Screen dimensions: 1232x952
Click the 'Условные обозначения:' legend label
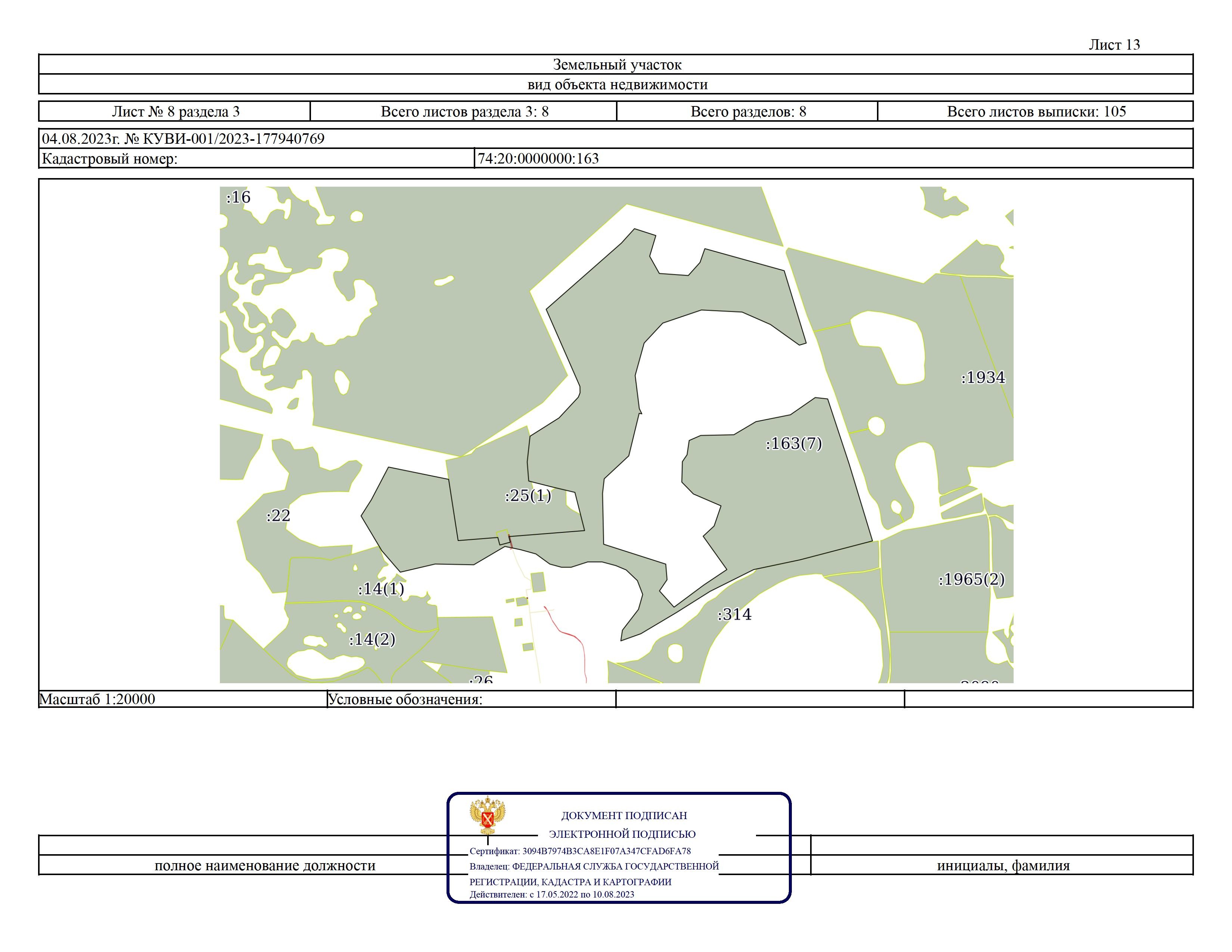tap(405, 699)
